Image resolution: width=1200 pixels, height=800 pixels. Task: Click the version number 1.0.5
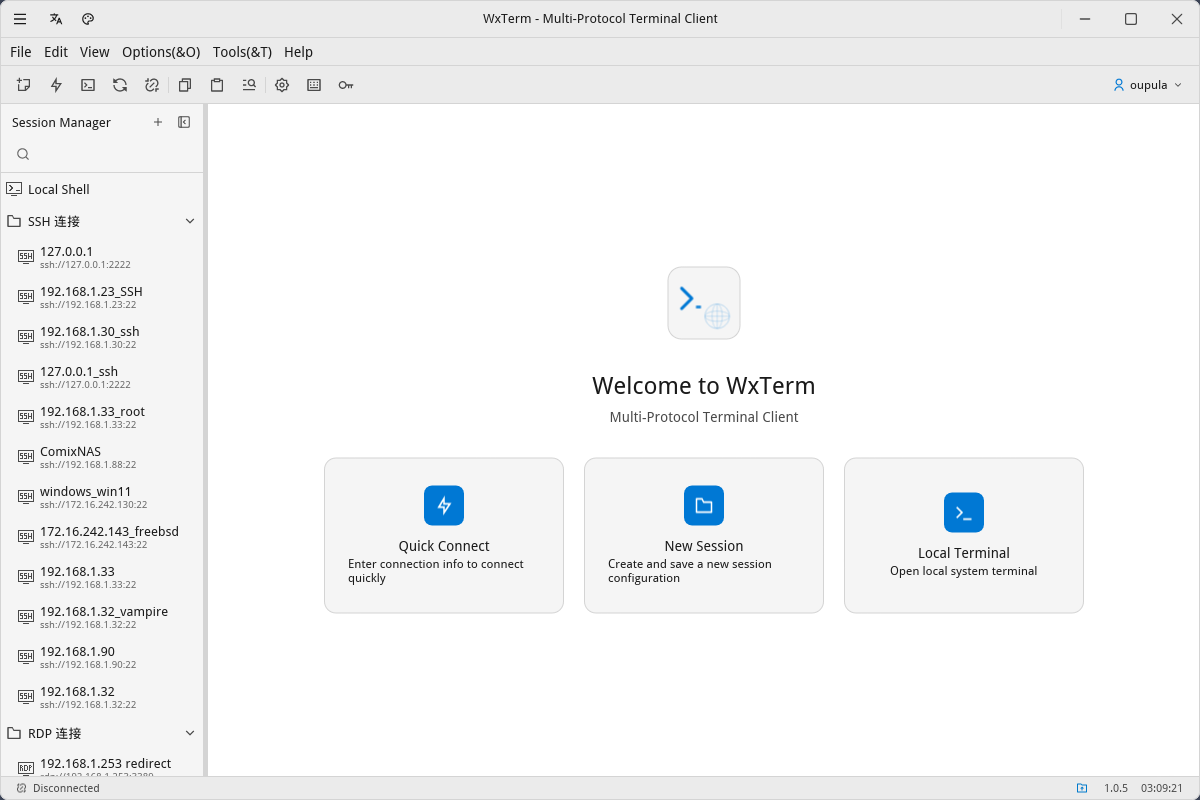pos(1116,788)
